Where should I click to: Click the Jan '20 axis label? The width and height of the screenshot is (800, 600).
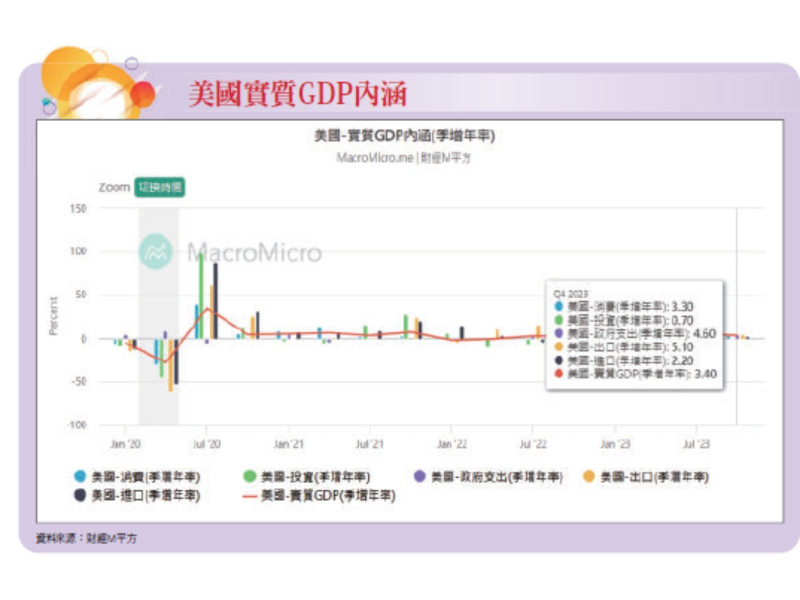(x=125, y=444)
